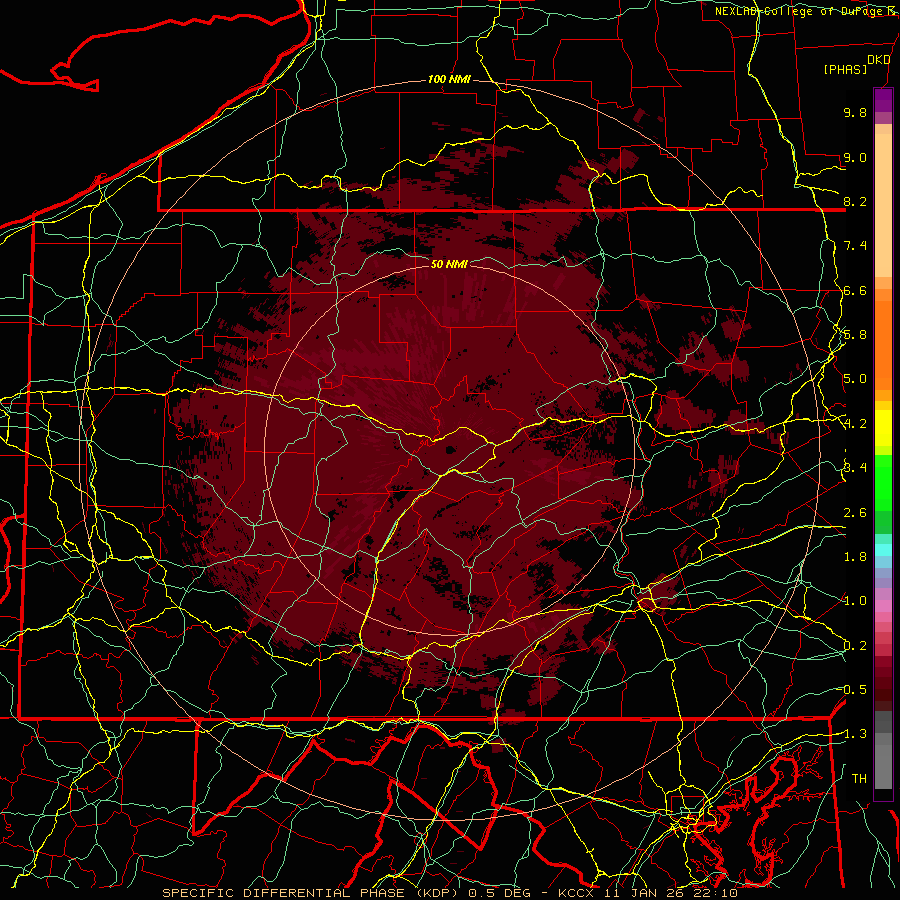900x900 pixels.
Task: Click the 5.8 legend value
Action: pos(855,335)
